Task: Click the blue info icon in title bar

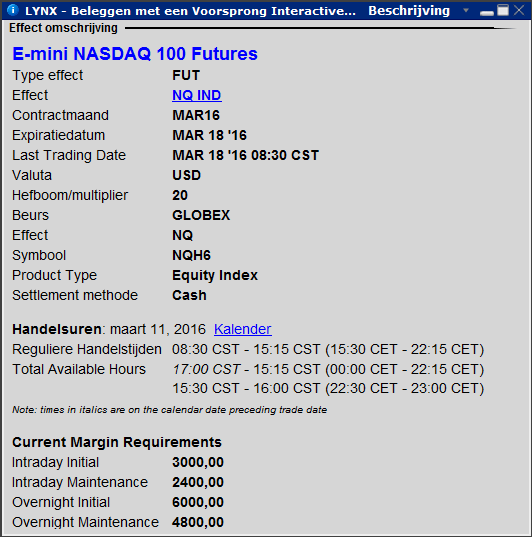Action: [x=13, y=10]
